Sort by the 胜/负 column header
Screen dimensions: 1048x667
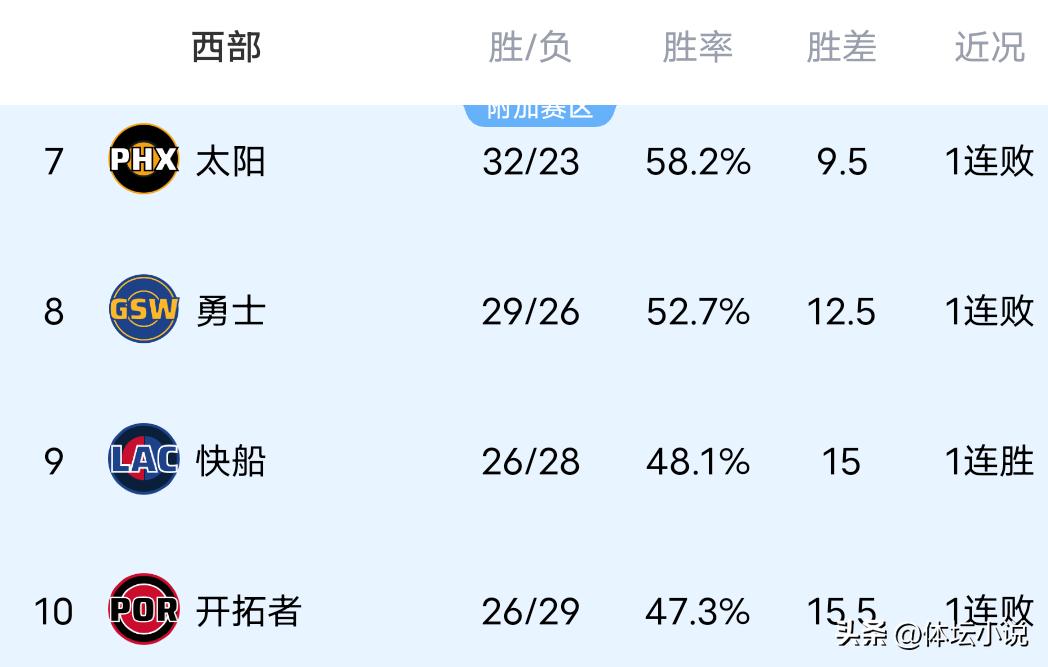pyautogui.click(x=529, y=47)
